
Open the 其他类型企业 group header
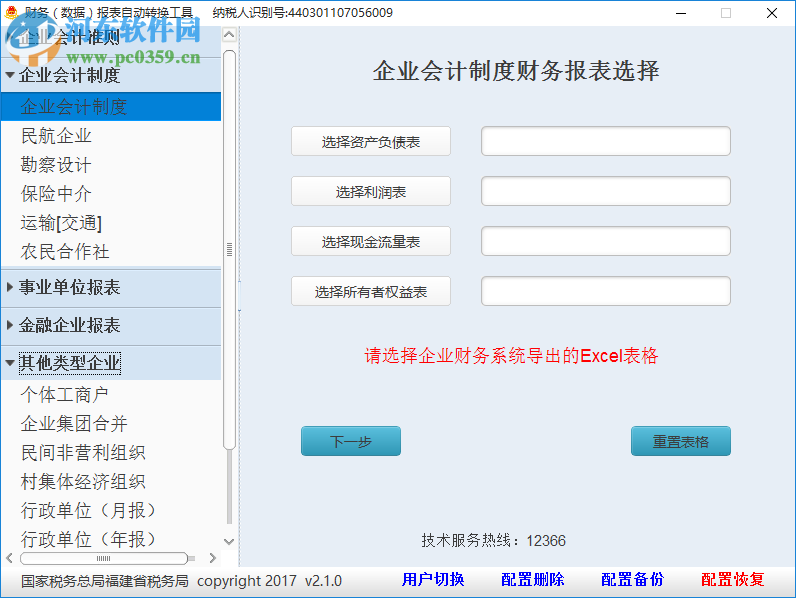111,363
